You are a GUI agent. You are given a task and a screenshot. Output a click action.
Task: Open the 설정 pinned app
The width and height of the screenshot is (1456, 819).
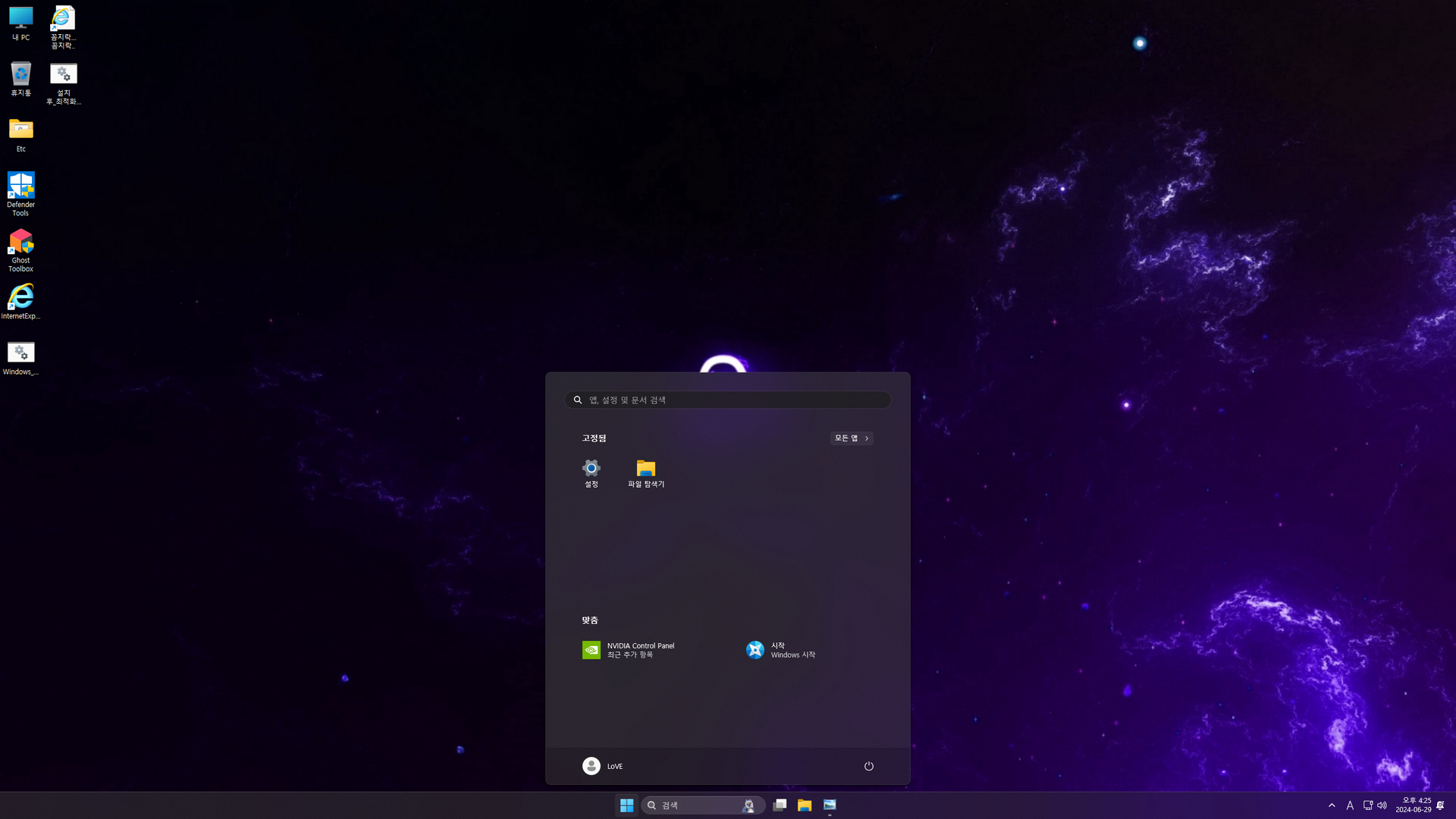591,473
